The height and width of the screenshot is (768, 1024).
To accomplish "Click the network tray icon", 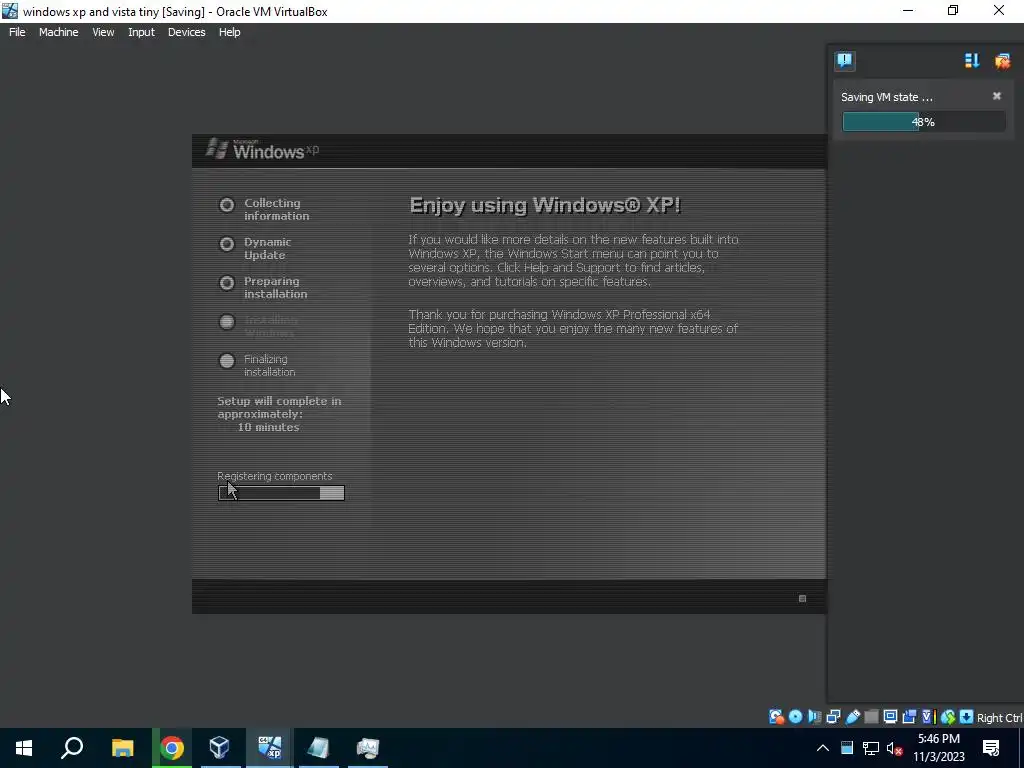I will click(x=871, y=748).
